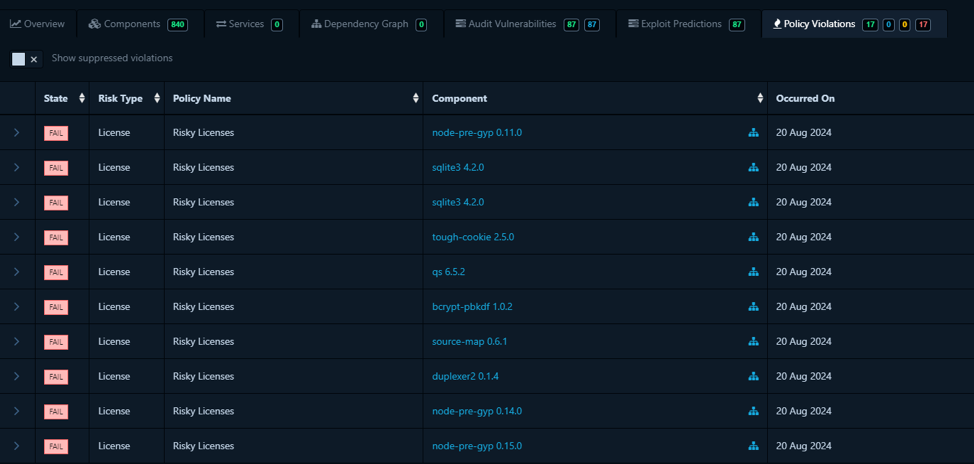The width and height of the screenshot is (974, 464).
Task: Expand the node-pre-gyp 0.11.0 violation row
Action: pos(17,132)
